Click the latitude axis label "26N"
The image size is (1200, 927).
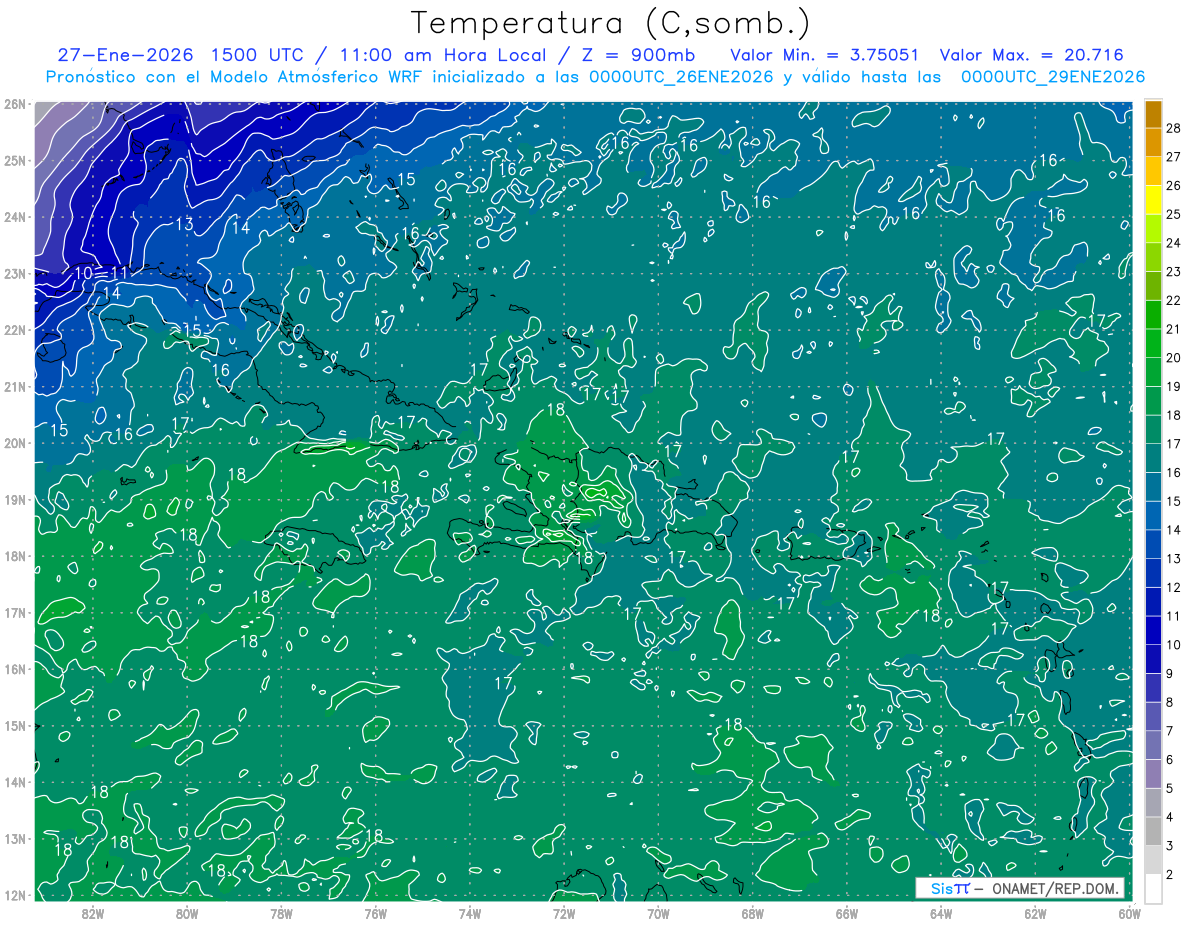point(14,104)
